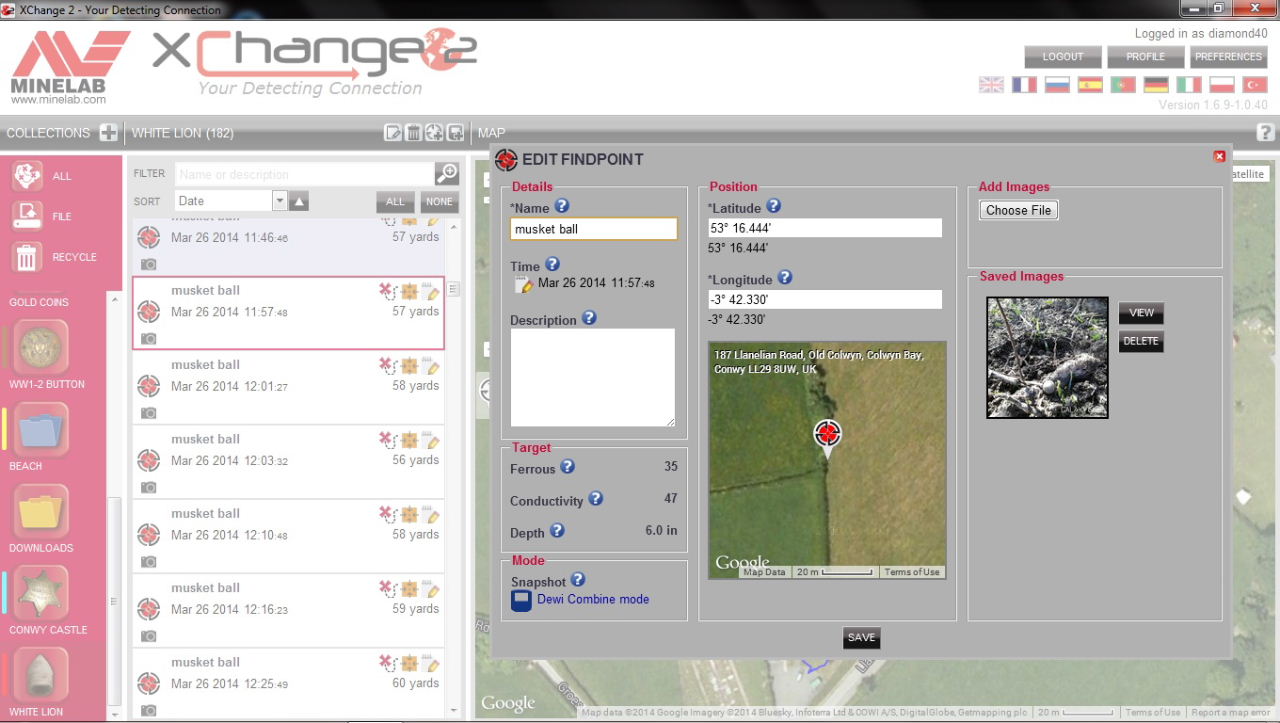Image resolution: width=1280 pixels, height=723 pixels.
Task: Click the Longitude input field
Action: pyautogui.click(x=826, y=299)
